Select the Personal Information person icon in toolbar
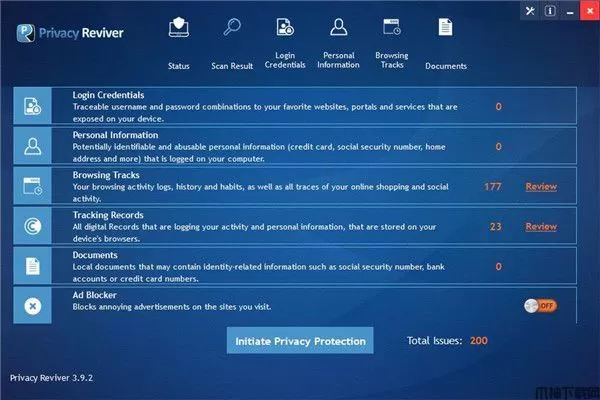 (339, 27)
